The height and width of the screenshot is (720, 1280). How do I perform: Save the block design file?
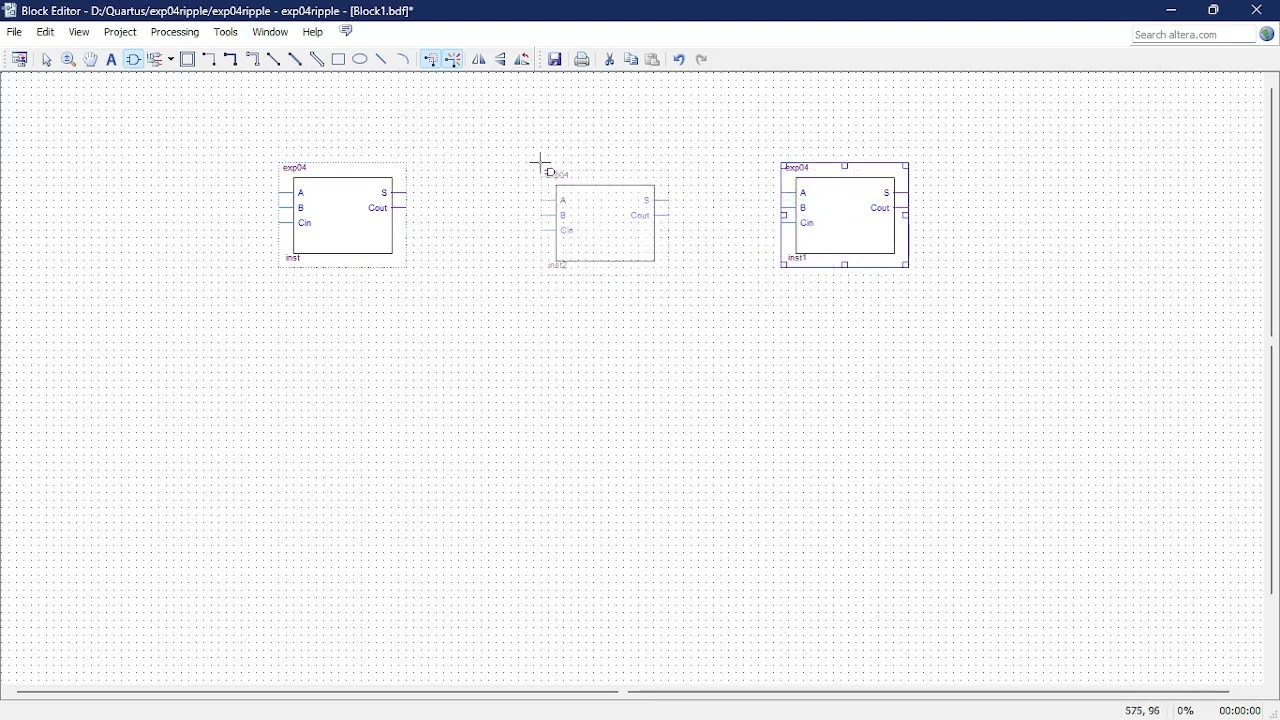point(555,60)
